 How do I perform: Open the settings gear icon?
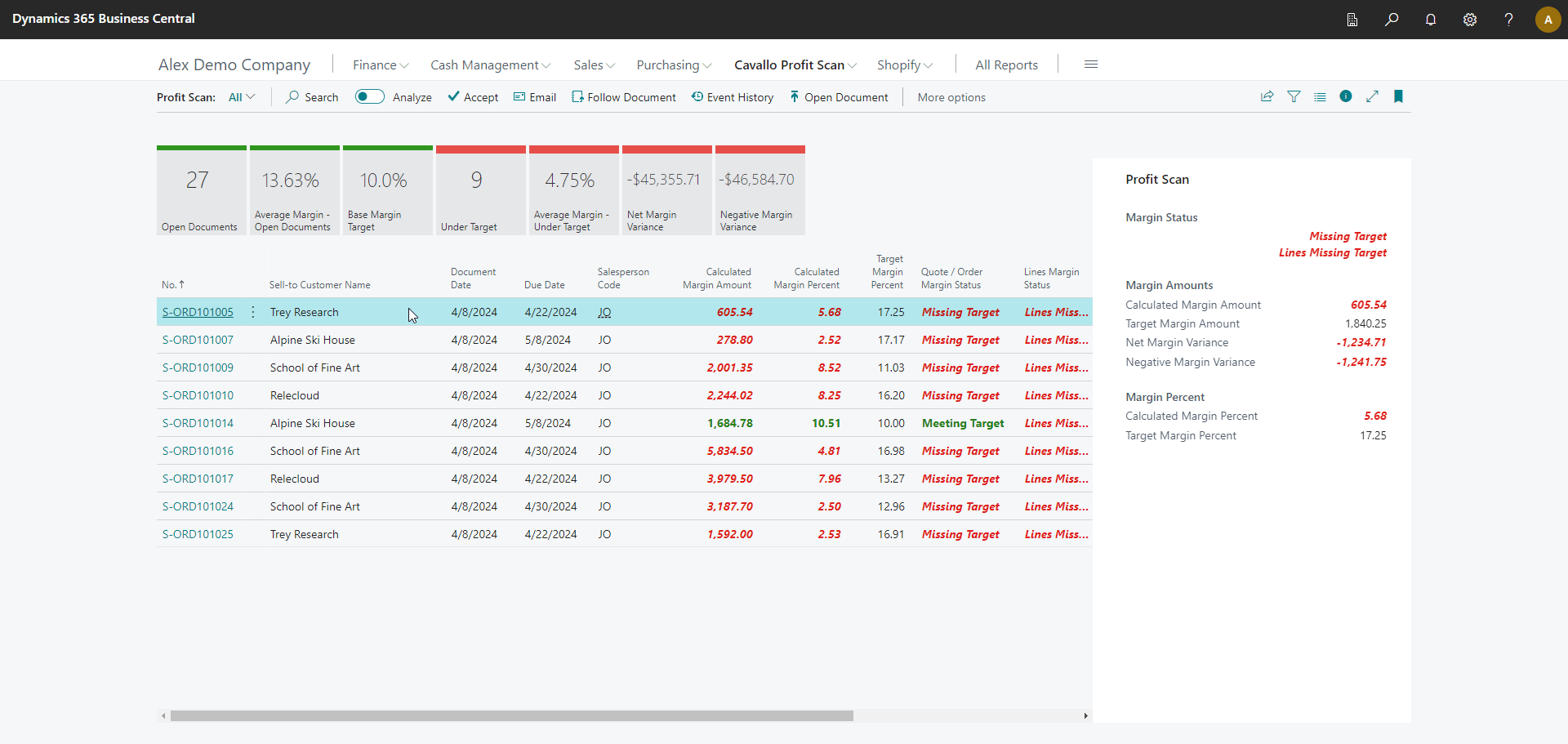point(1470,20)
